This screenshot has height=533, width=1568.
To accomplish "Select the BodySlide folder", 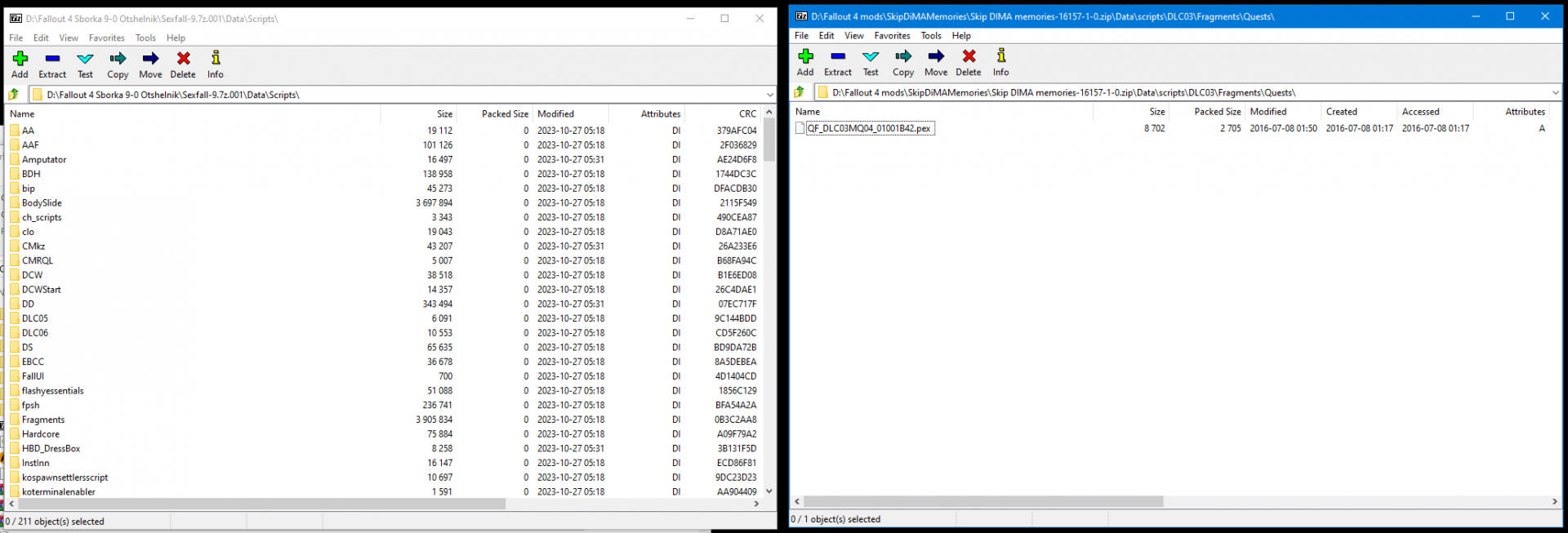I will click(x=42, y=203).
